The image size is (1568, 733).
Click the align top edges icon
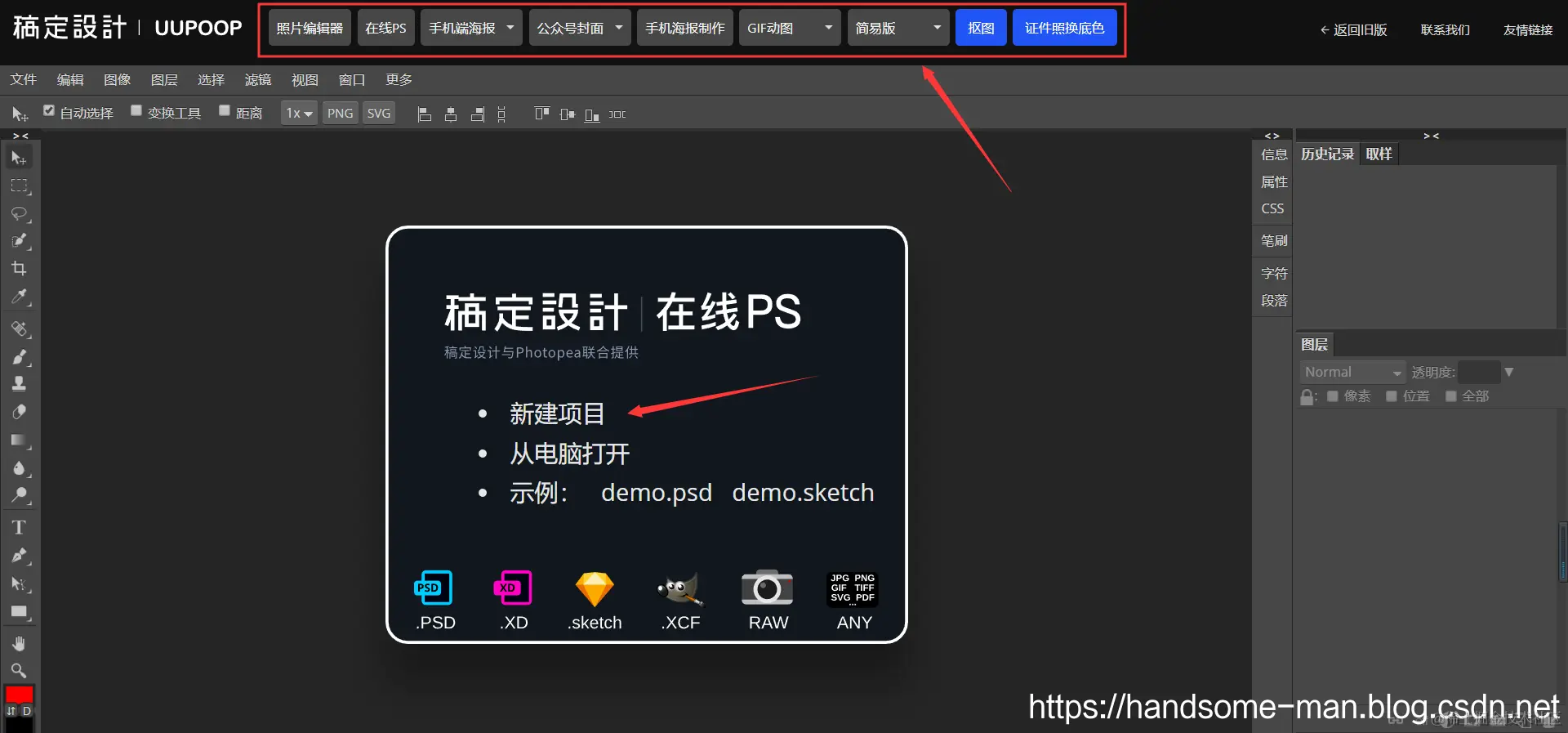click(x=541, y=114)
